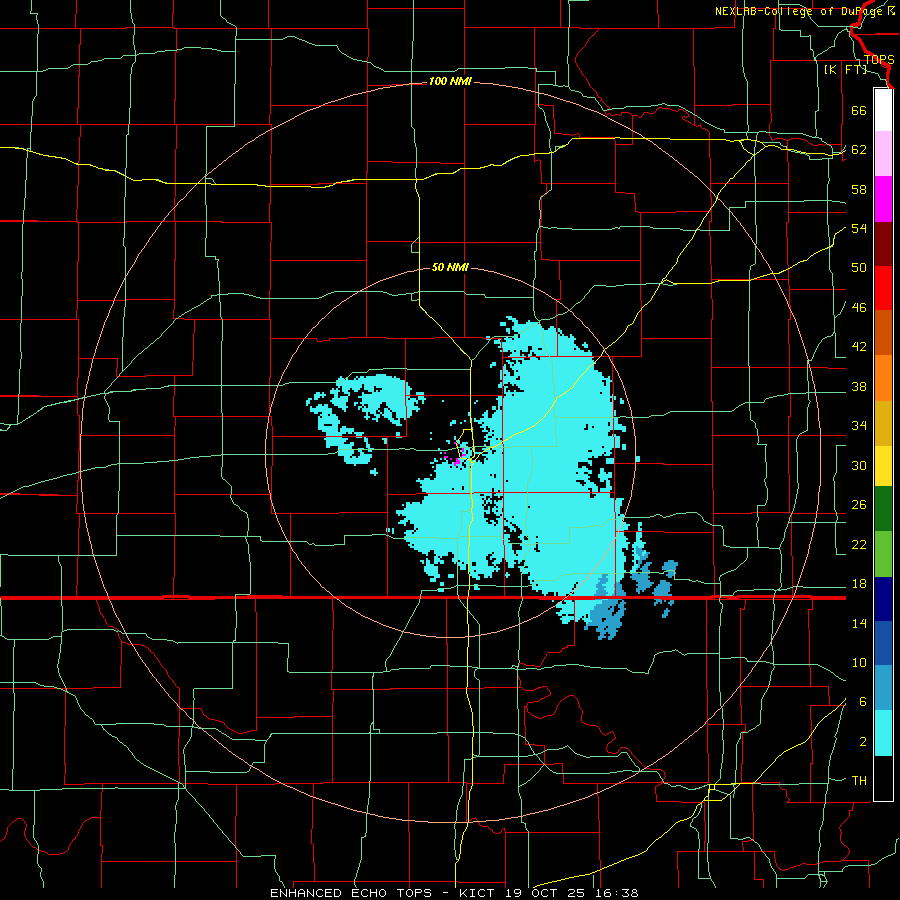Click the legend value "10"
Screen dimensions: 900x900
pyautogui.click(x=859, y=663)
